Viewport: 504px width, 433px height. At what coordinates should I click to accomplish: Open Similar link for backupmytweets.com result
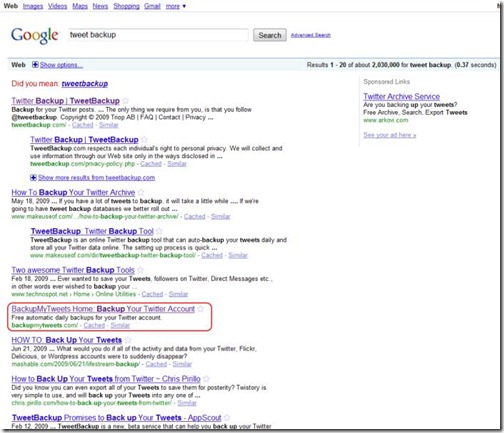(x=120, y=325)
